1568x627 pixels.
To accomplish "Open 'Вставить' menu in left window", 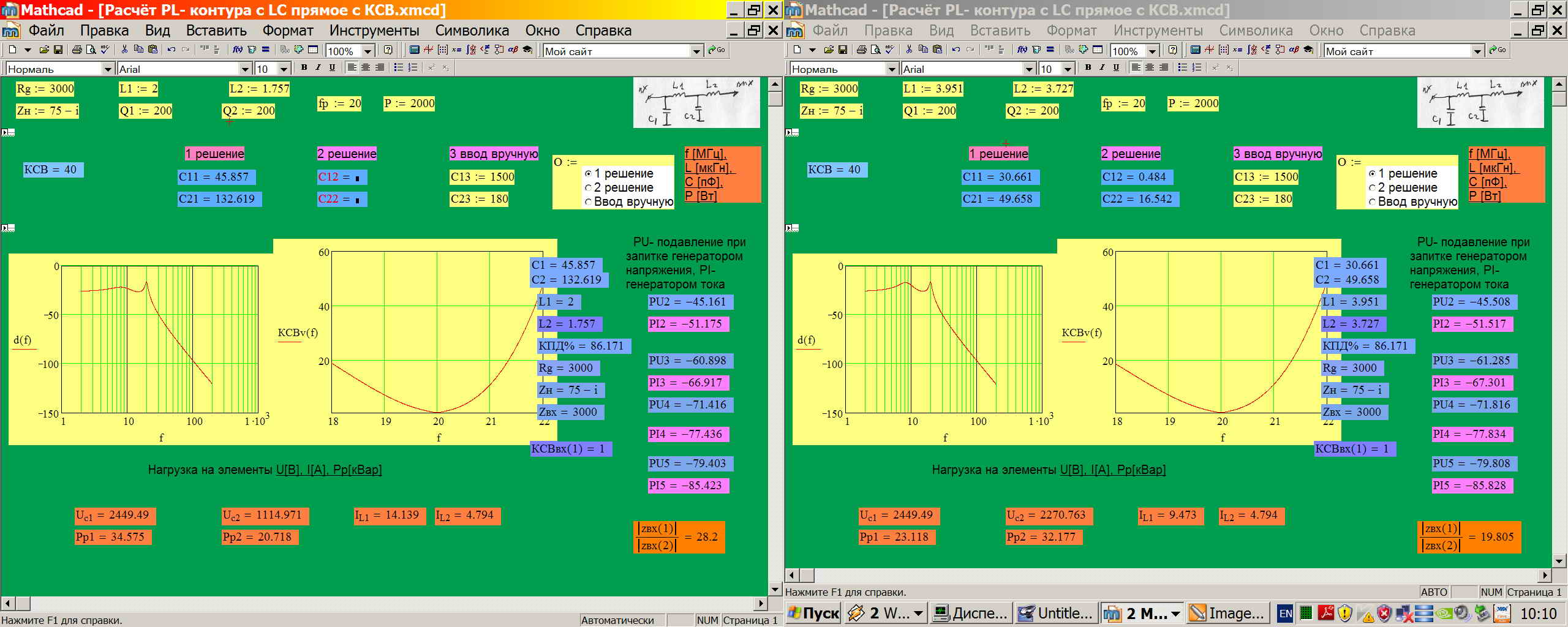I will coord(216,31).
